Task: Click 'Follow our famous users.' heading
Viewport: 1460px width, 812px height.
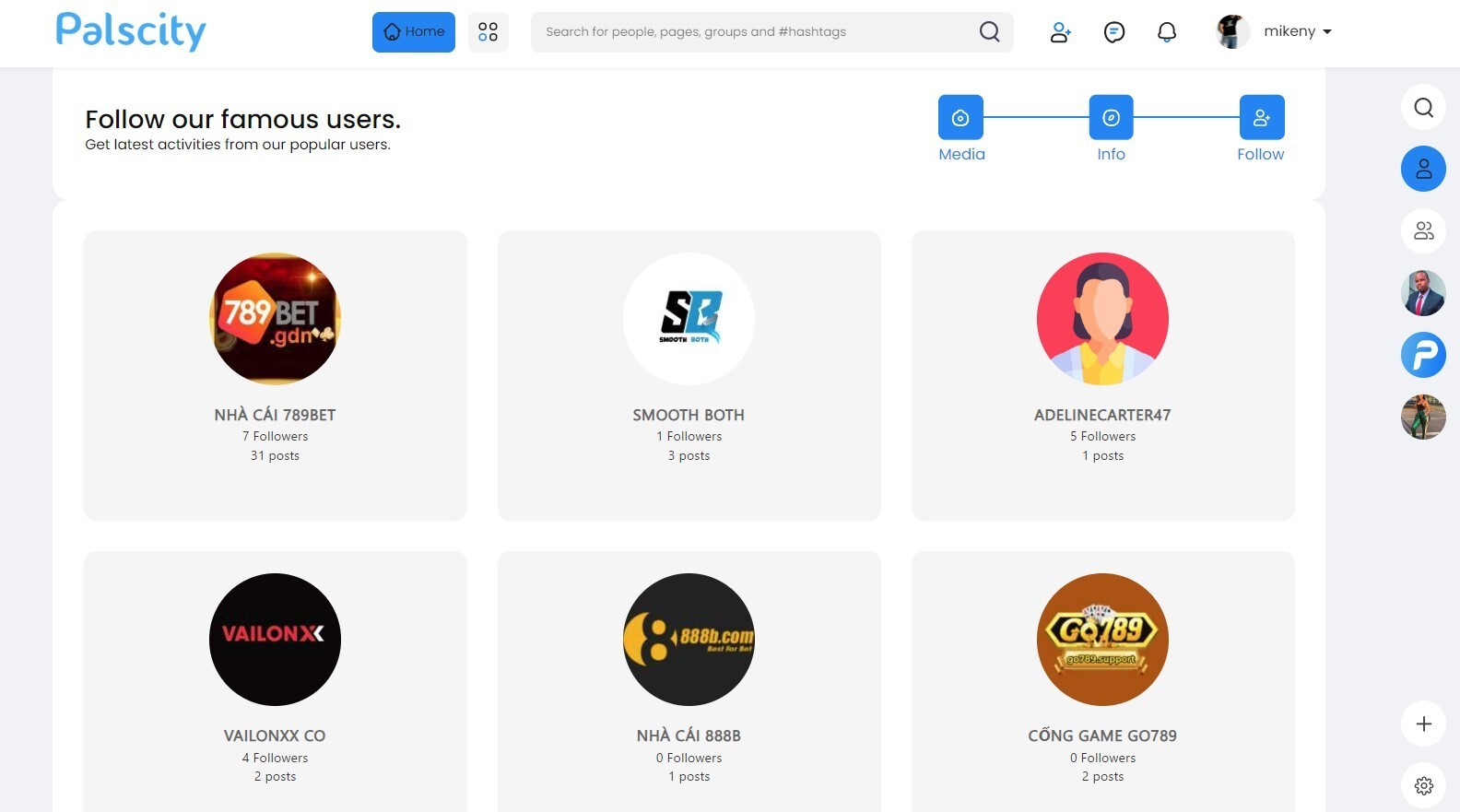Action: pos(243,119)
